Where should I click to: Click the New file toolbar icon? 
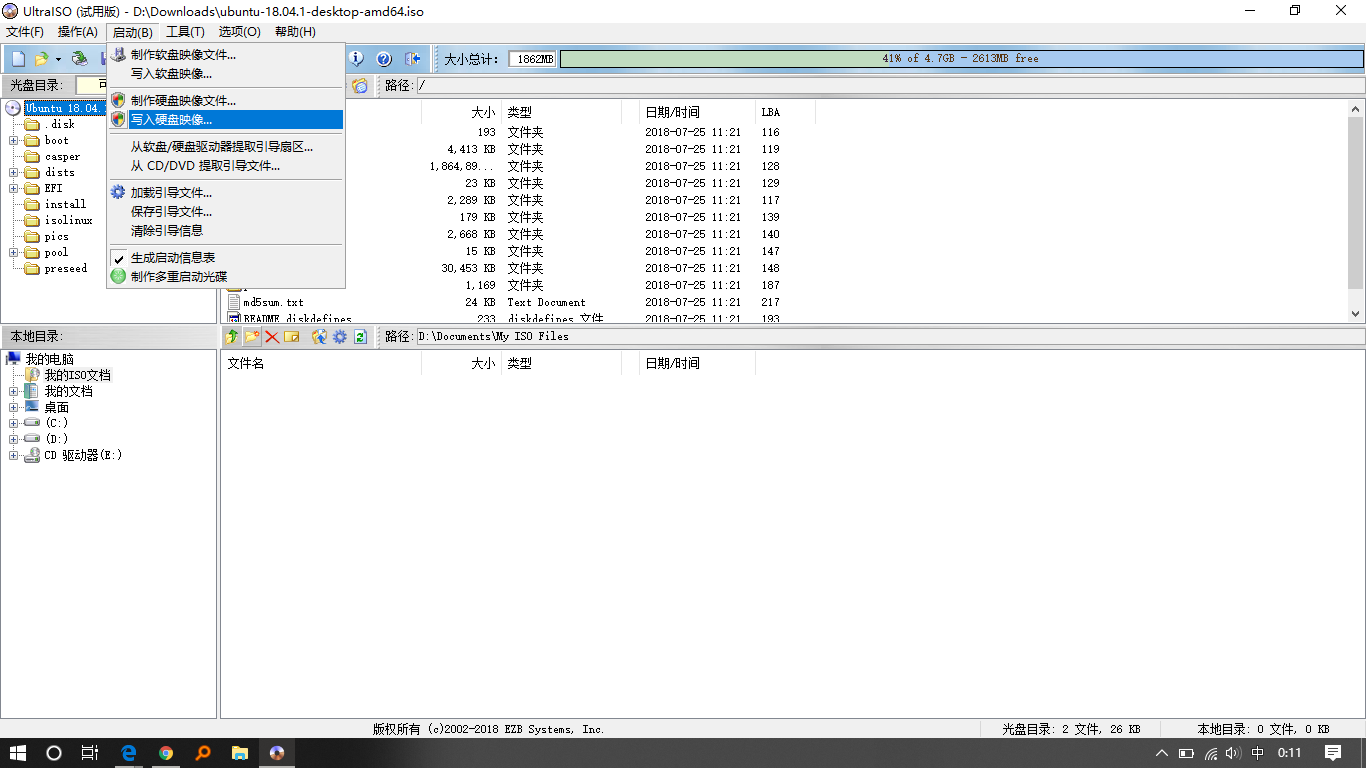[x=18, y=59]
